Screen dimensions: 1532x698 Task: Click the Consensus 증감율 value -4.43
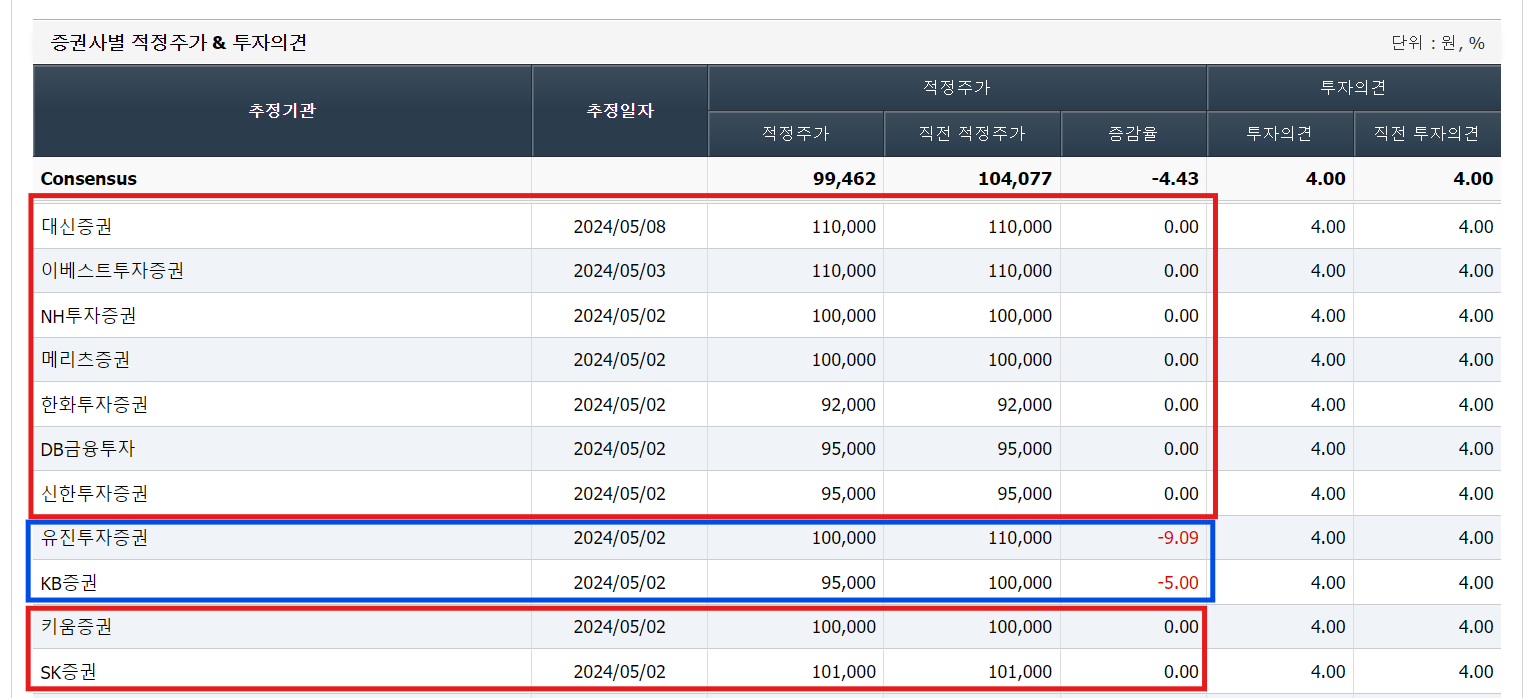click(1173, 179)
